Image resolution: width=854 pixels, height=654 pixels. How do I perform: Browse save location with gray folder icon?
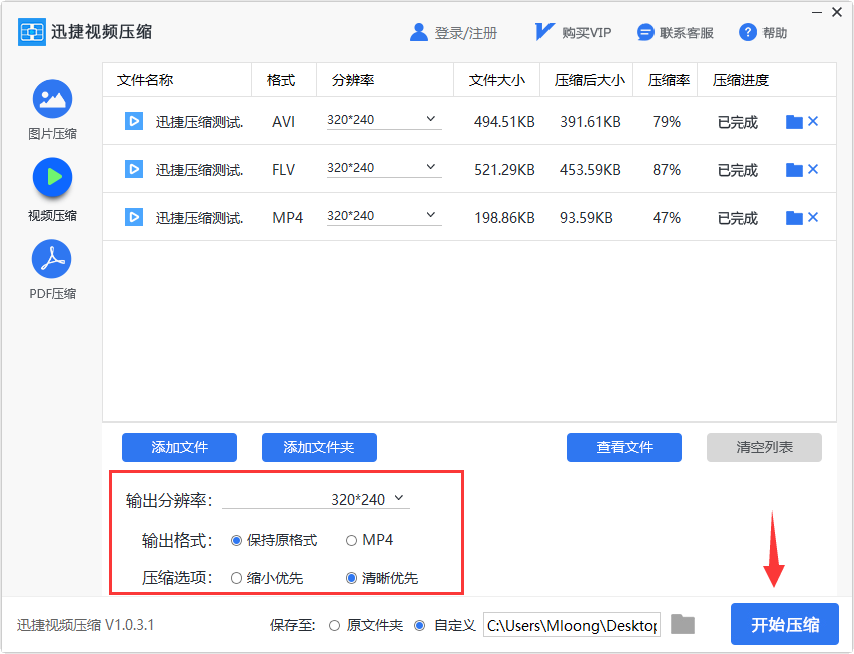point(683,624)
